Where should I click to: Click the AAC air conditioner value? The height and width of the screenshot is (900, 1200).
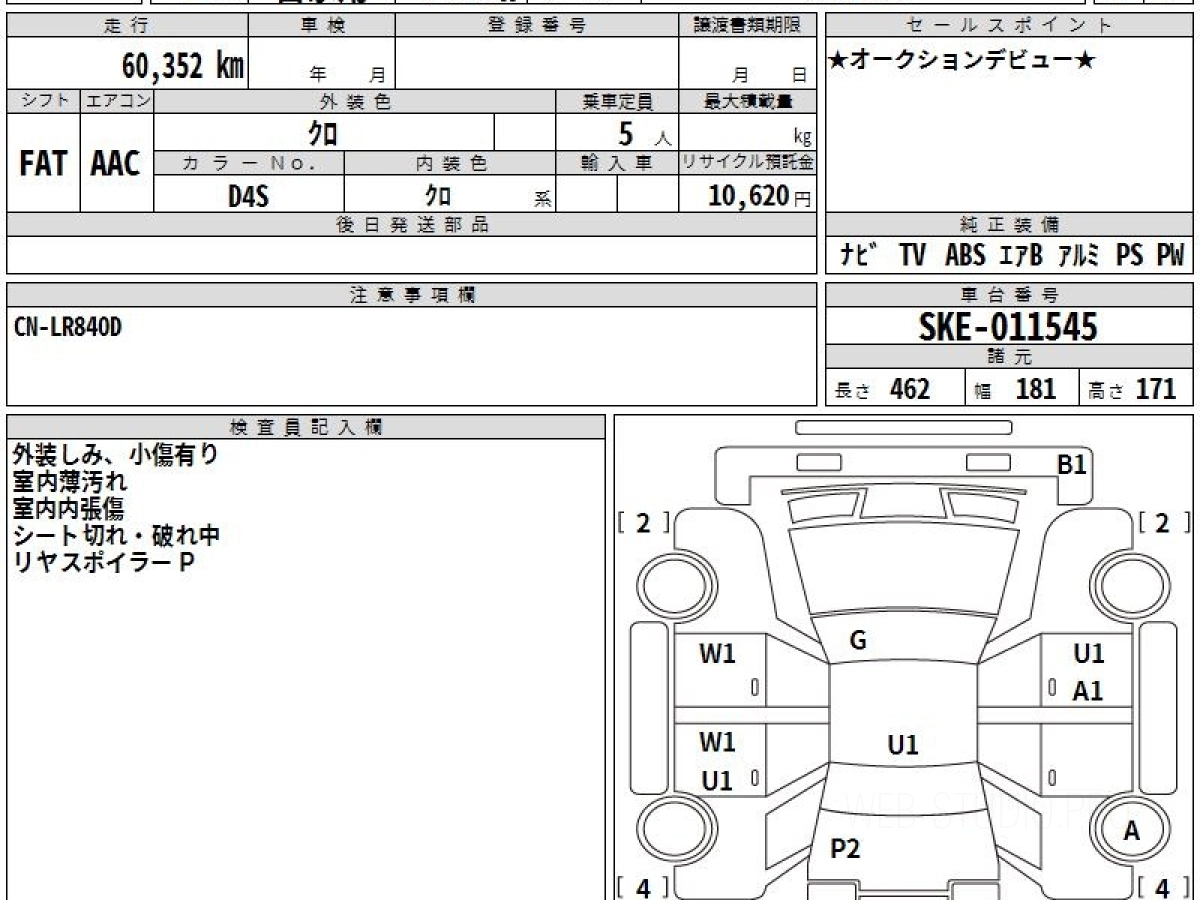click(116, 165)
